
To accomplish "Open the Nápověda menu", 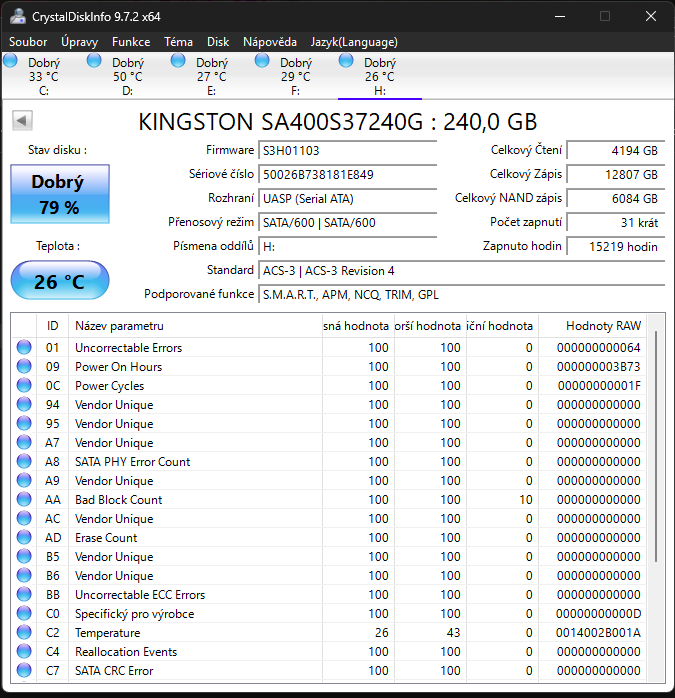I will 270,42.
